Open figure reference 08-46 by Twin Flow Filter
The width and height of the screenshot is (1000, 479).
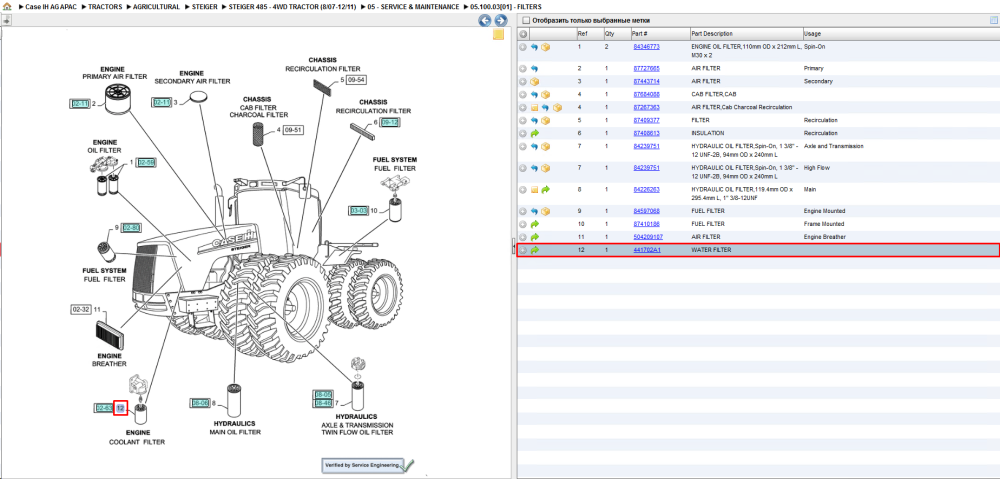pos(323,403)
